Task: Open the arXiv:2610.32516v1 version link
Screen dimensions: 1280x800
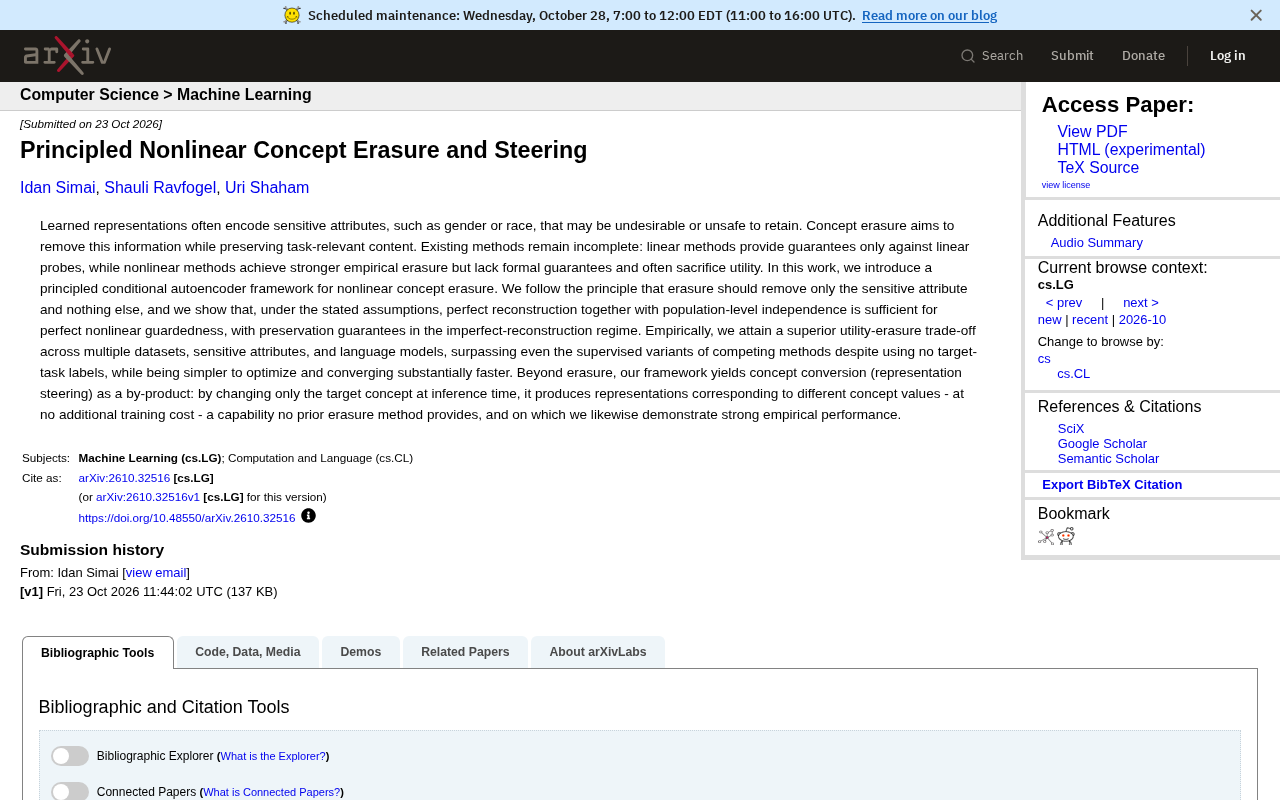Action: coord(148,497)
